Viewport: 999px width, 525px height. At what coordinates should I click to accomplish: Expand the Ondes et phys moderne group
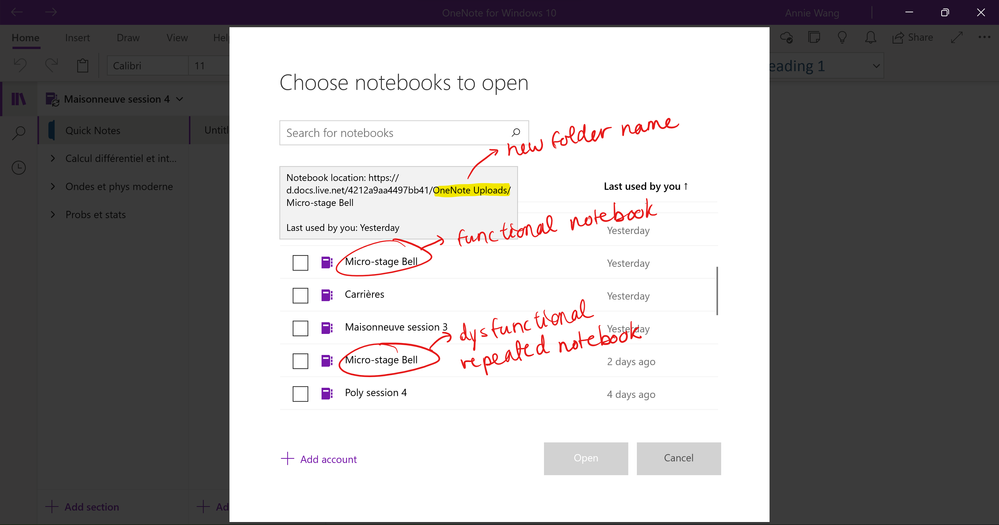coord(53,186)
